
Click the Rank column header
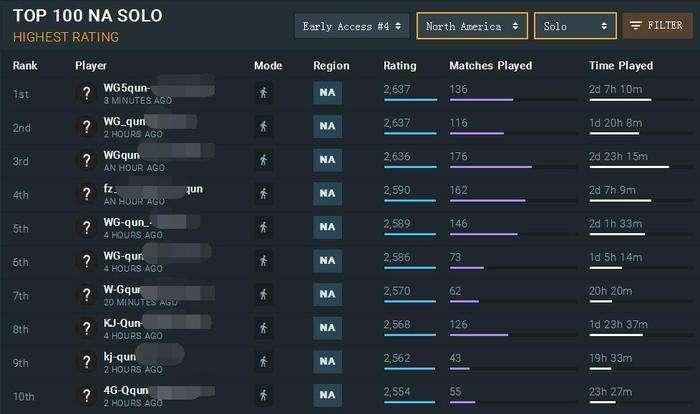24,66
